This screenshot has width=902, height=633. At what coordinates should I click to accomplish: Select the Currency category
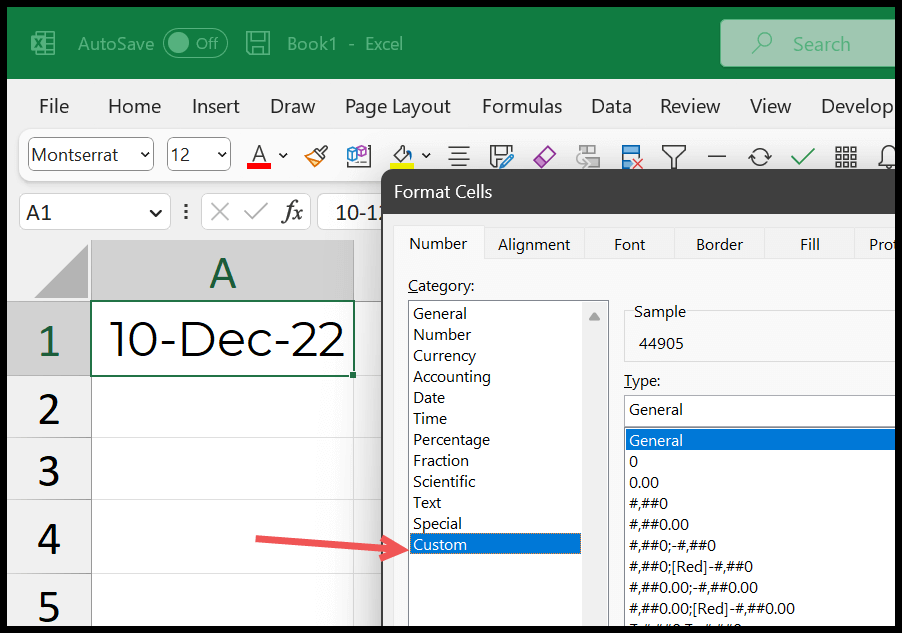tap(496, 356)
